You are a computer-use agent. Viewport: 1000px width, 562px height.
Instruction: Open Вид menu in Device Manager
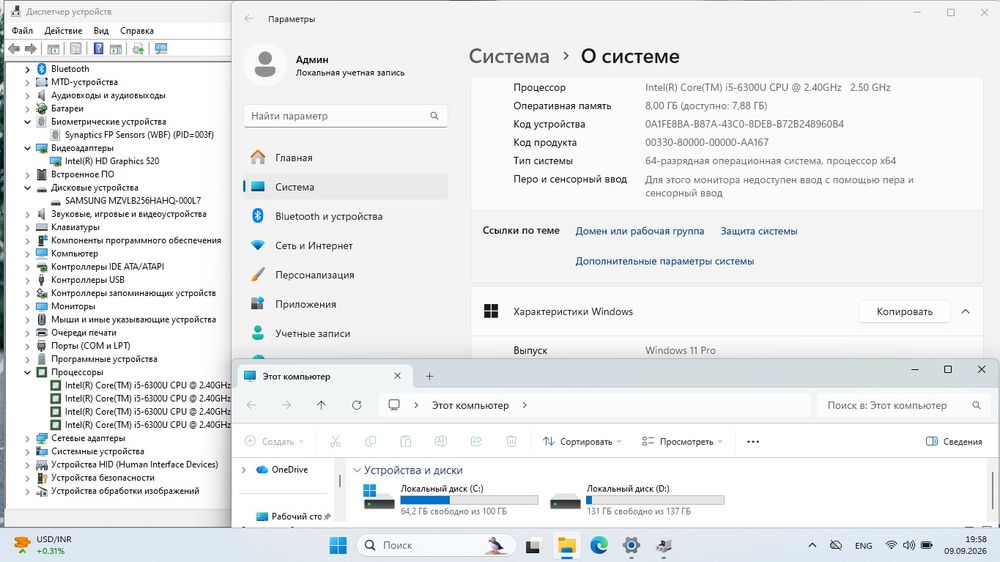coord(101,31)
